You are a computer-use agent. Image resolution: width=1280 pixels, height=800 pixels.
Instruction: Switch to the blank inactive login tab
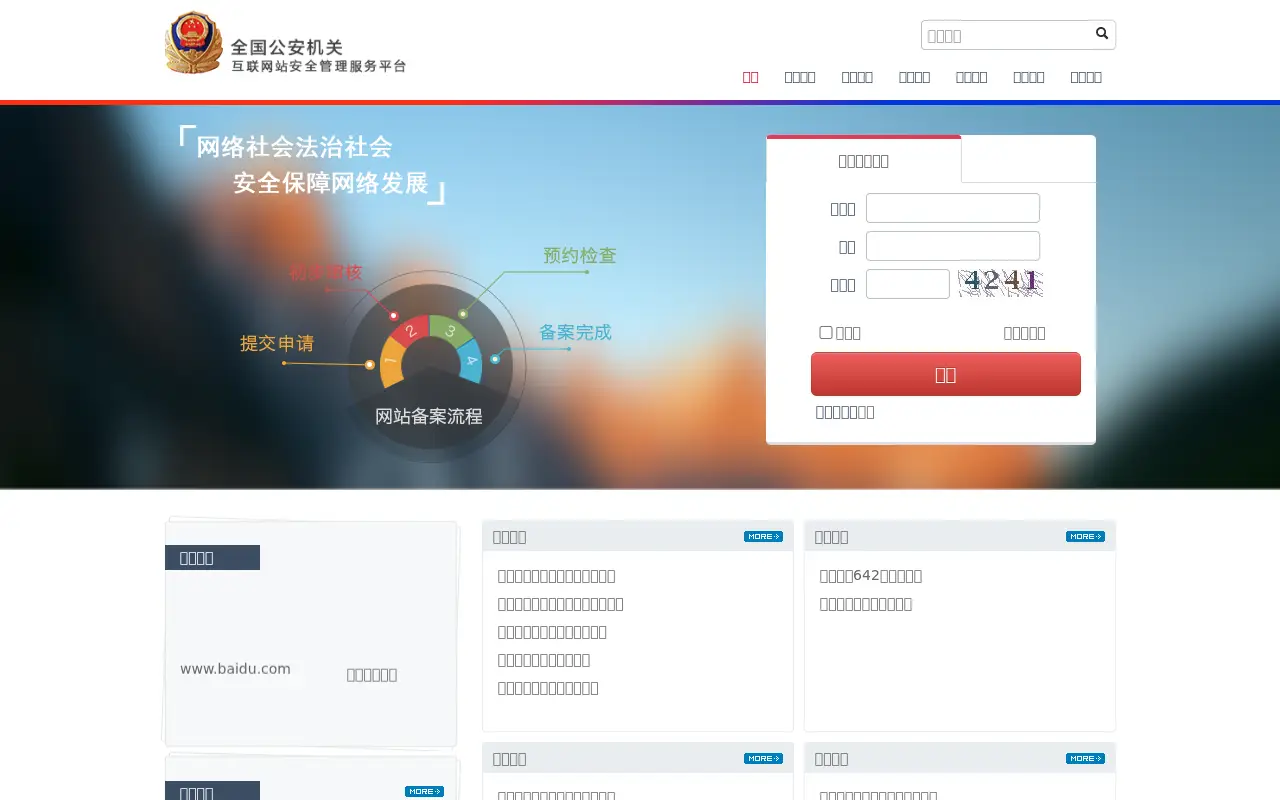(1028, 160)
